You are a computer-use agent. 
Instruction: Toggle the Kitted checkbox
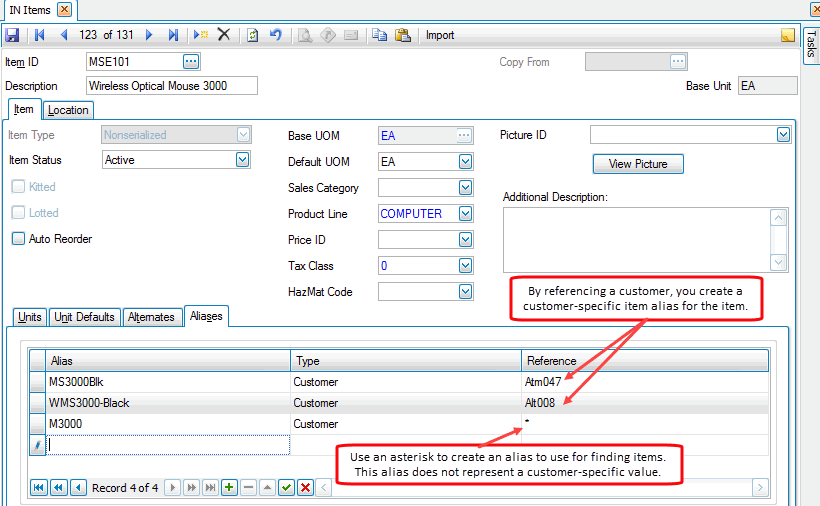pos(18,187)
